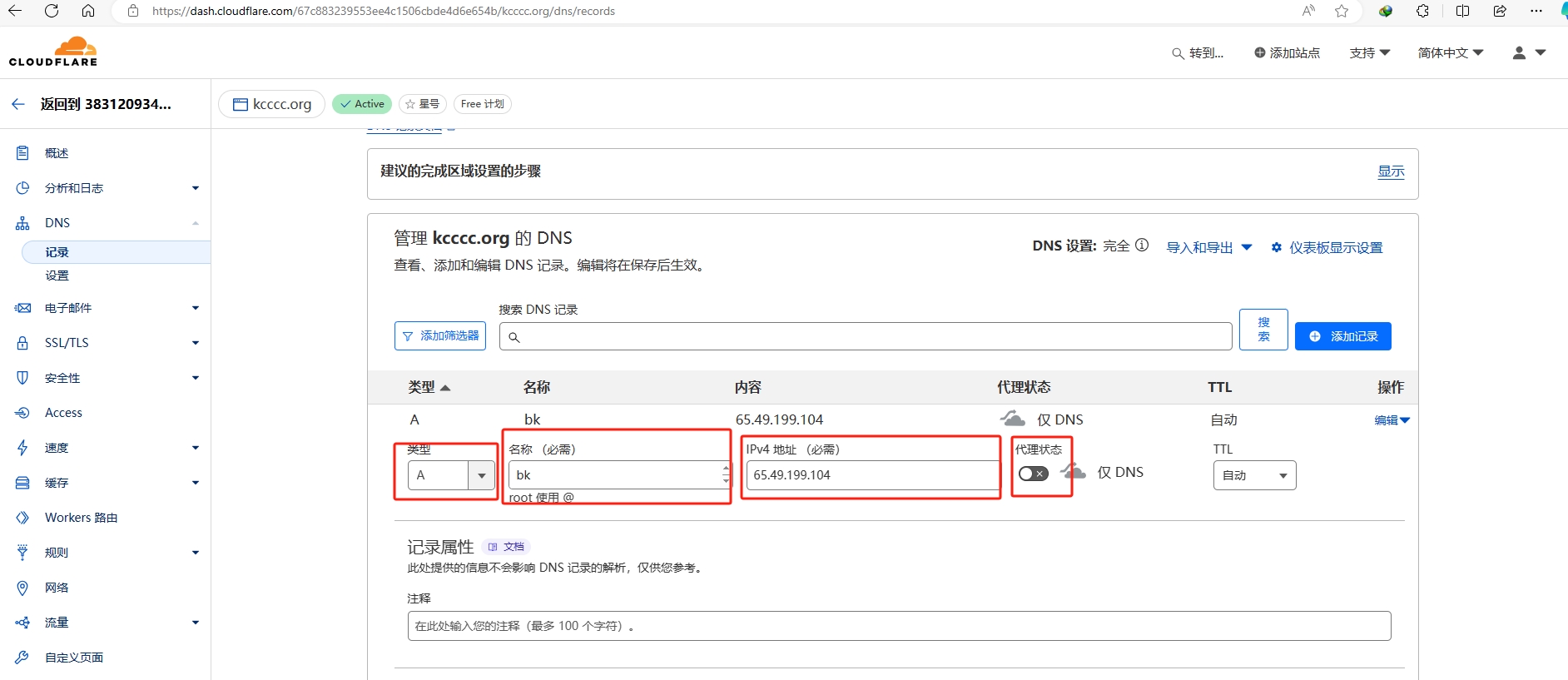1568x680 pixels.
Task: Click the kcccc.org domain selector
Action: click(x=271, y=104)
